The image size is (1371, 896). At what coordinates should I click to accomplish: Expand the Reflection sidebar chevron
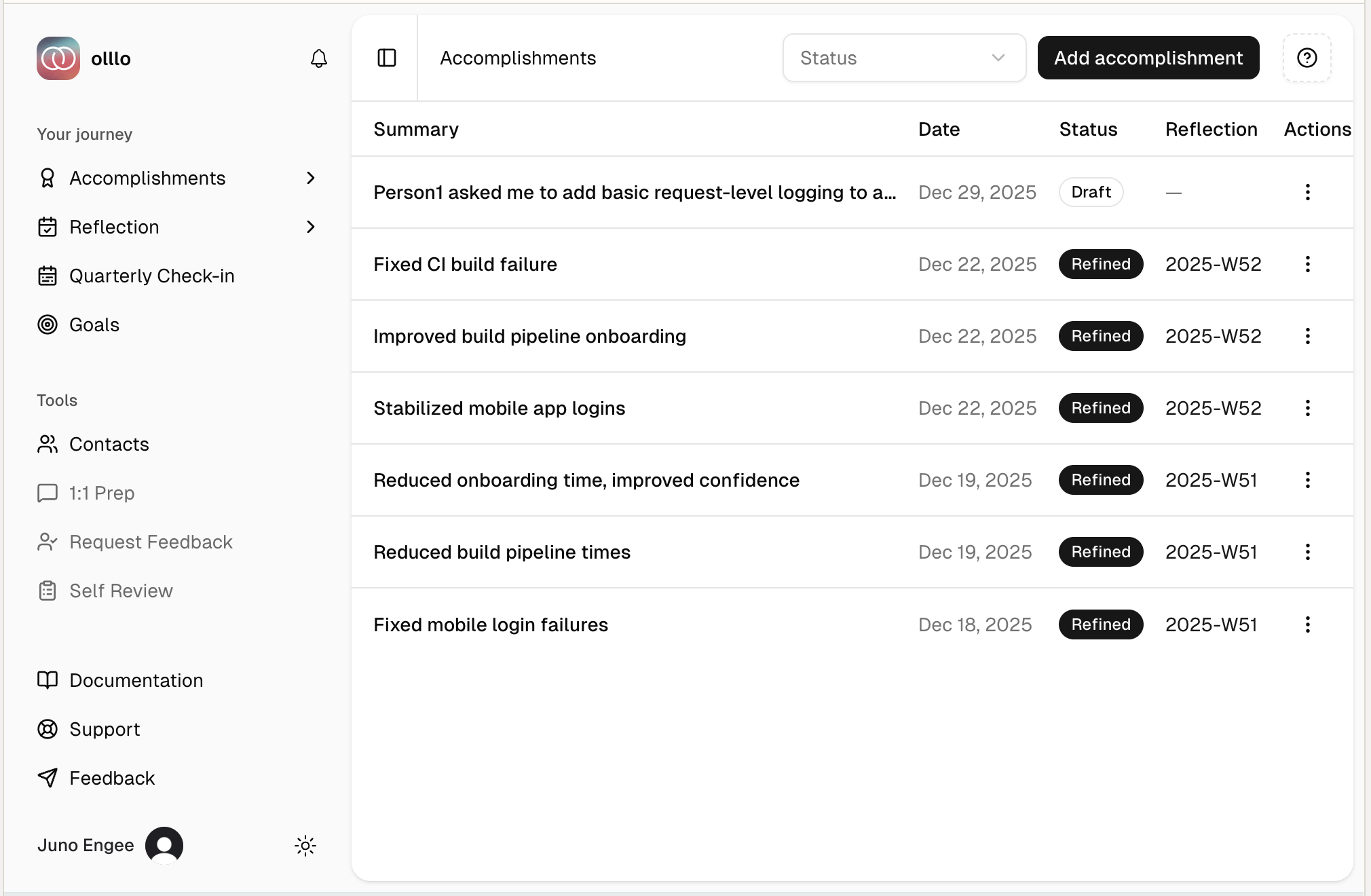[x=311, y=227]
